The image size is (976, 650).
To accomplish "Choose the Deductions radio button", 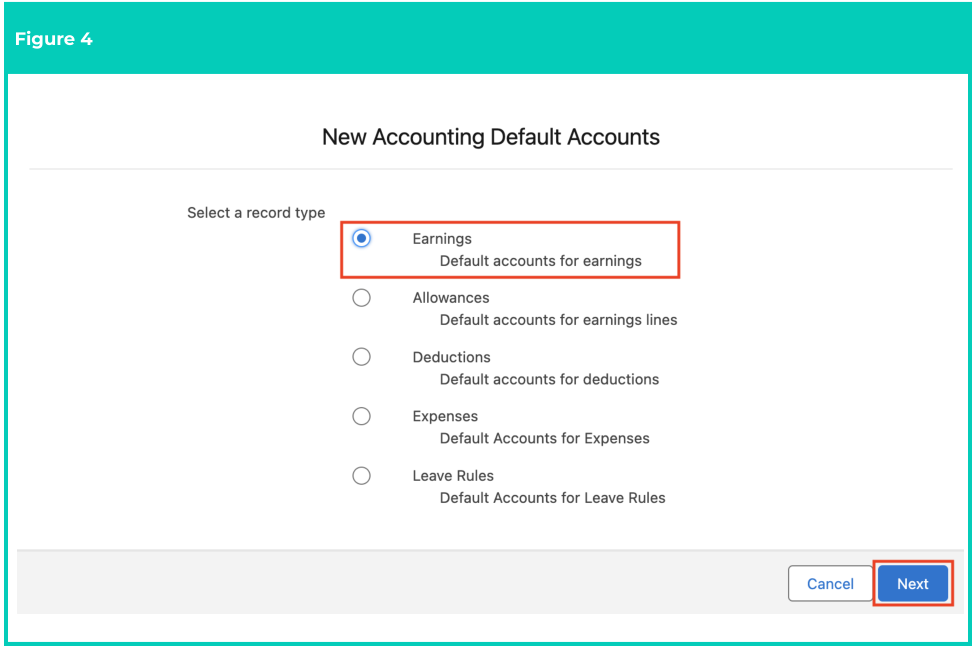I will tap(361, 357).
